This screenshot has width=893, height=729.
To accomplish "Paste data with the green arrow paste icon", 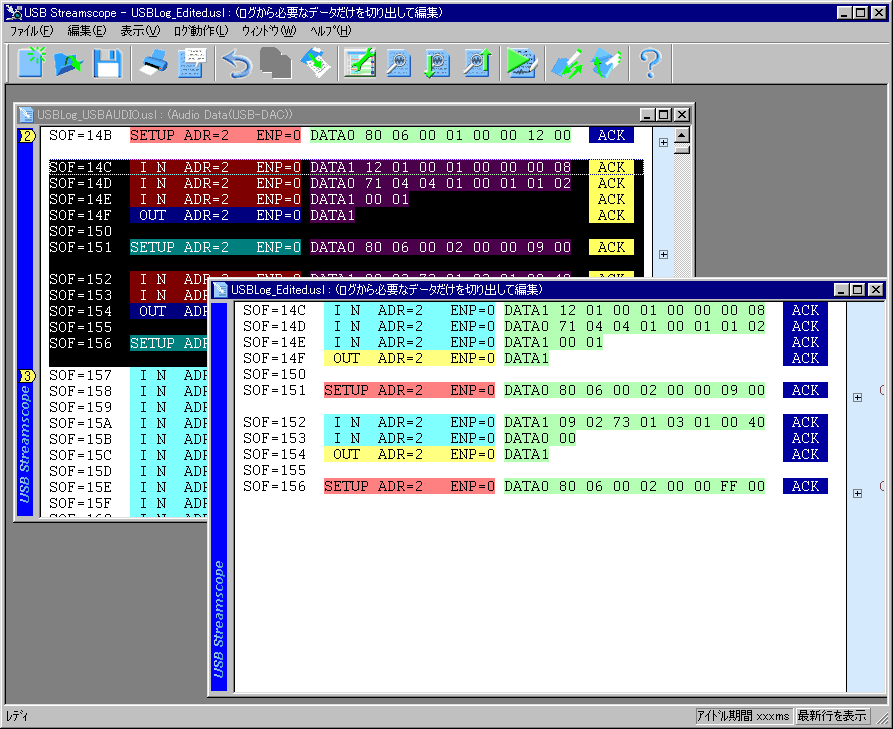I will 315,63.
